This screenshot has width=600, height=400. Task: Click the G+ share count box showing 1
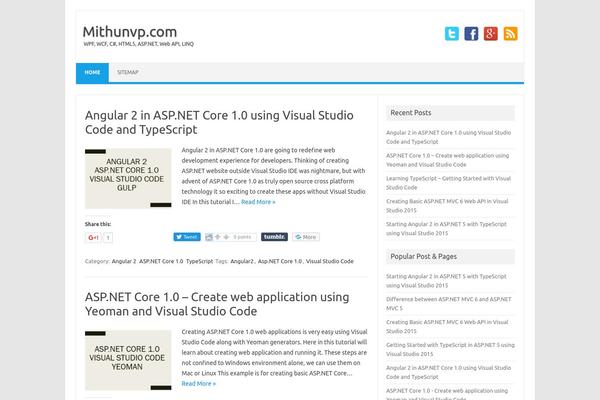[108, 238]
